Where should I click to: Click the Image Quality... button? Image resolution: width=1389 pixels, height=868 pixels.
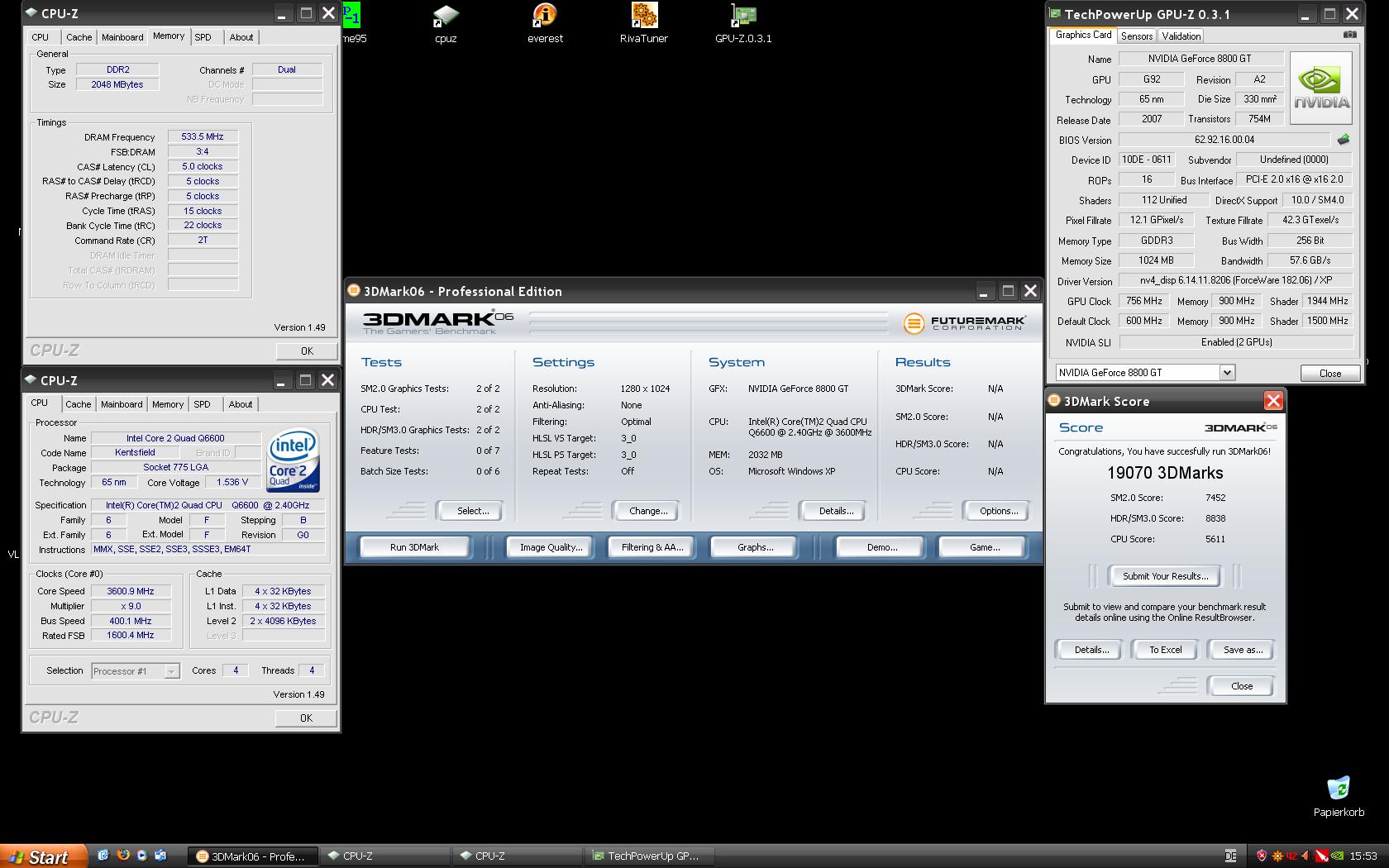pos(551,547)
